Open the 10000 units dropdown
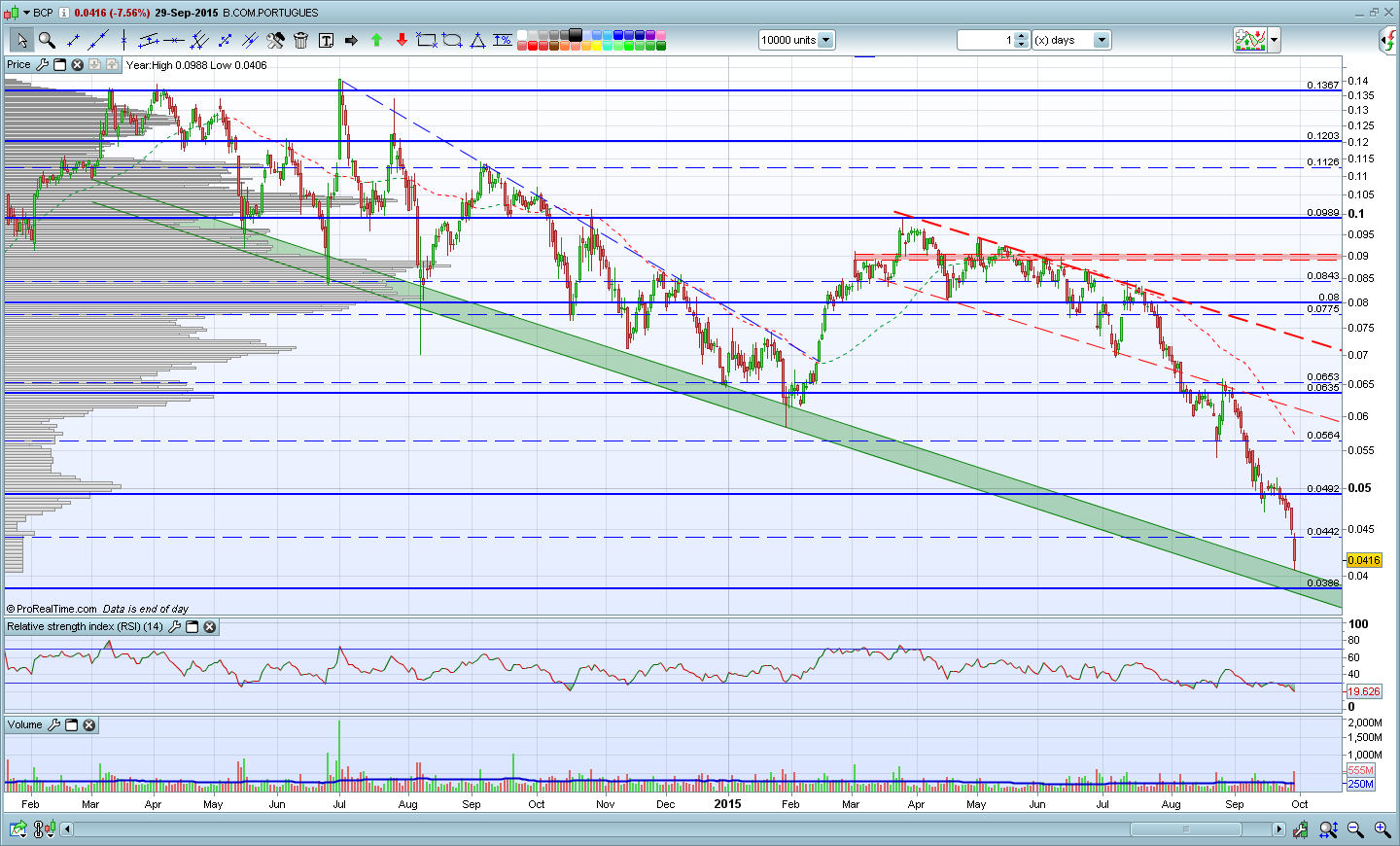The height and width of the screenshot is (846, 1400). tap(825, 40)
